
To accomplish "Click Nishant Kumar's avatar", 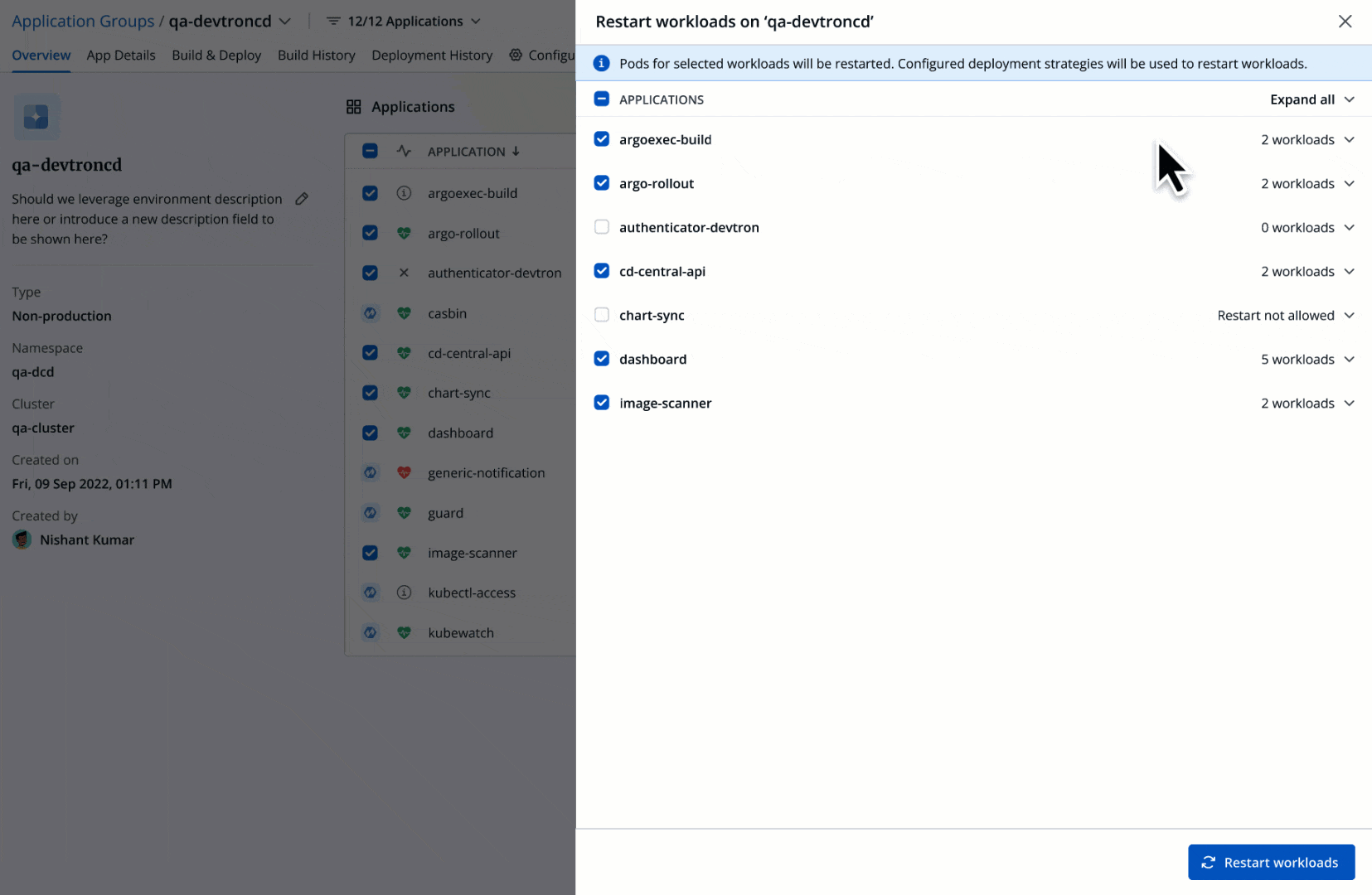I will (x=22, y=539).
